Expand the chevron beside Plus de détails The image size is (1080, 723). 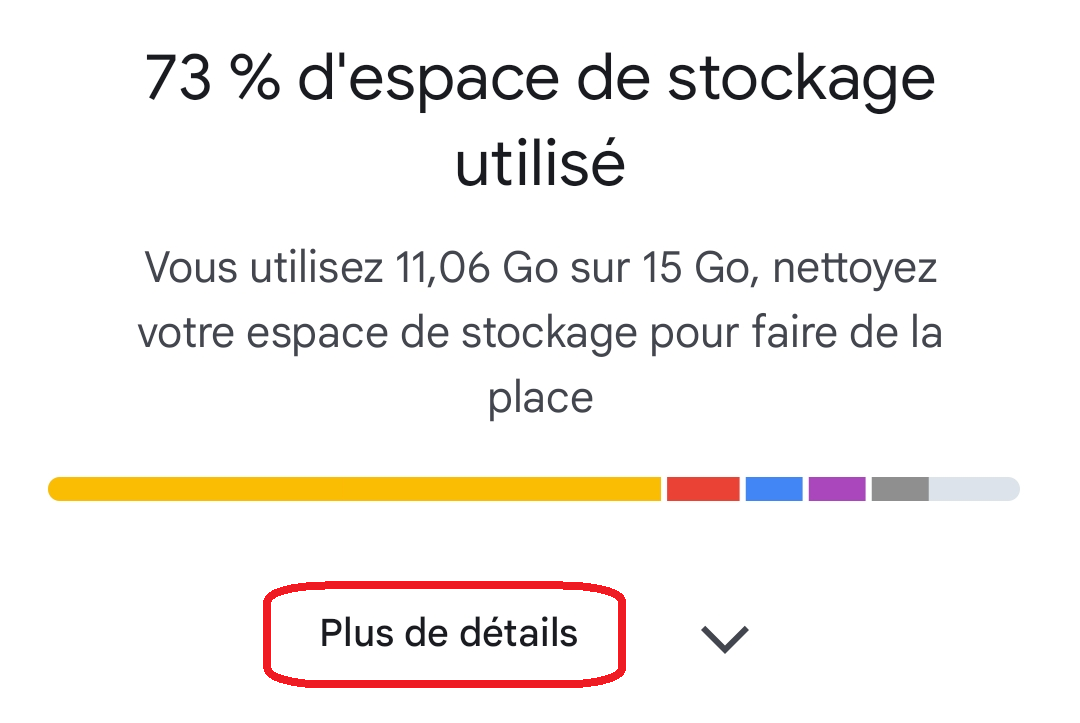(x=725, y=638)
